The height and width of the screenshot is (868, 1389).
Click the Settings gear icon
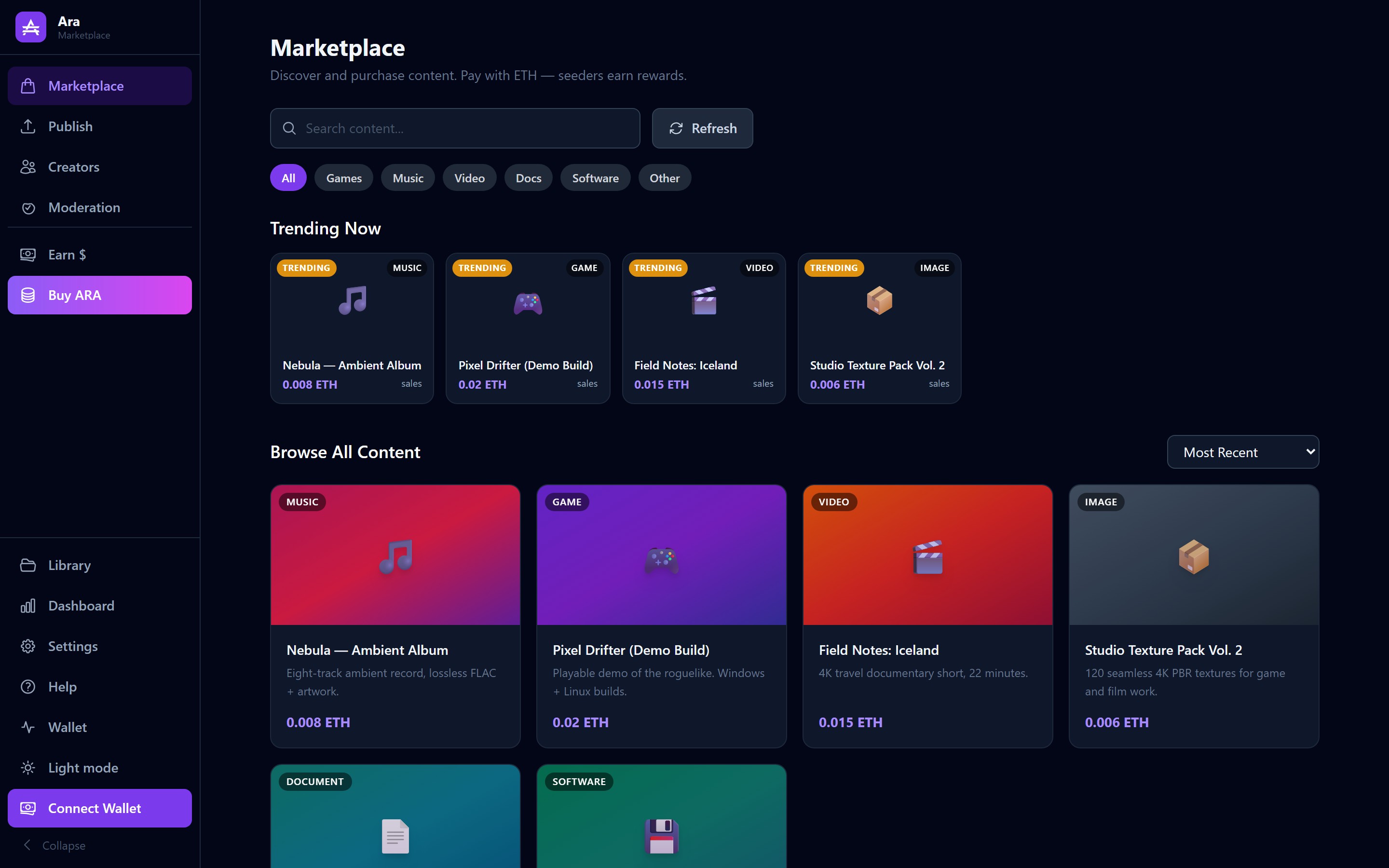(28, 646)
